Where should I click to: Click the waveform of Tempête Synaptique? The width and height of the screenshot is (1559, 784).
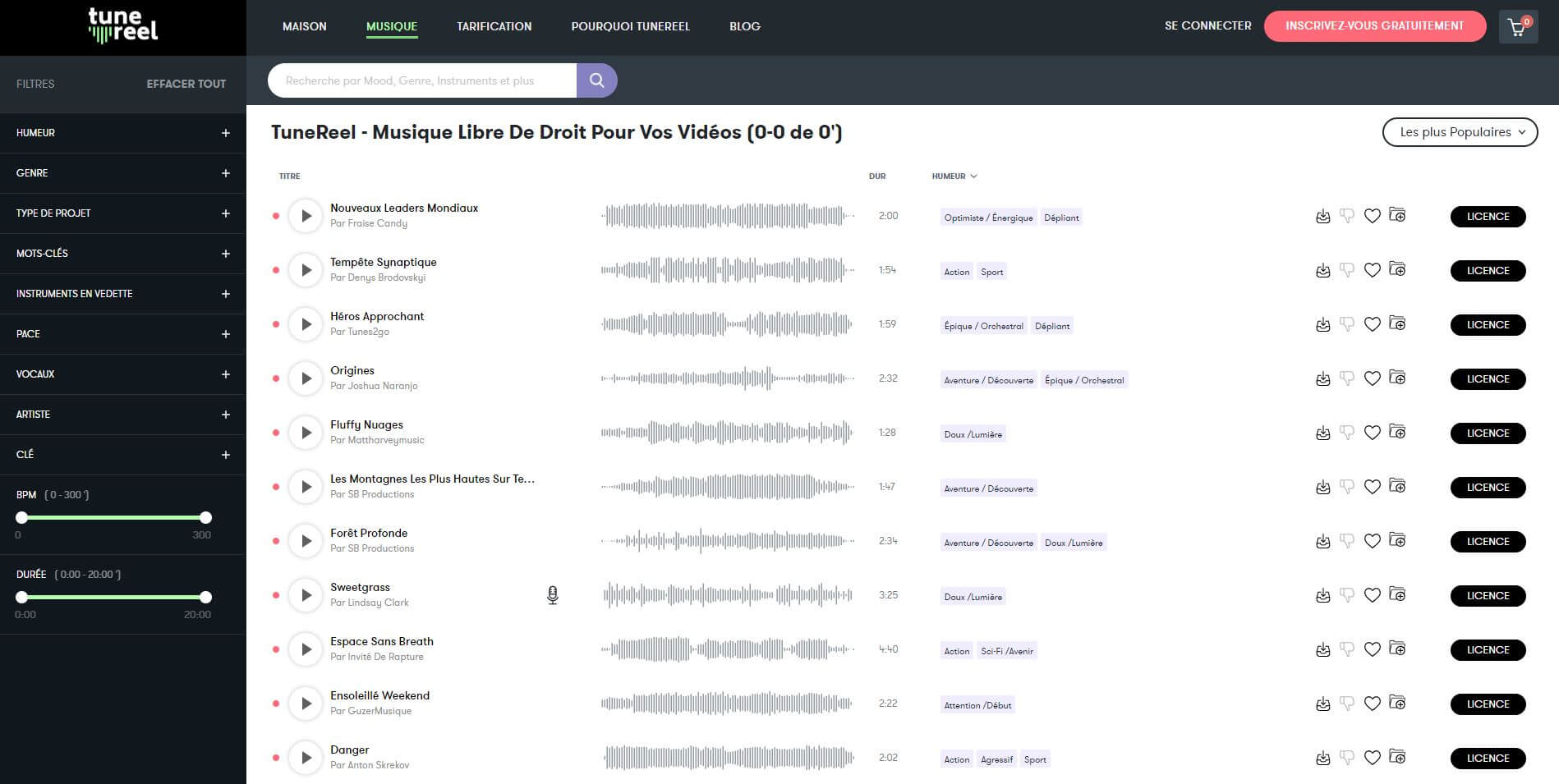pyautogui.click(x=728, y=270)
